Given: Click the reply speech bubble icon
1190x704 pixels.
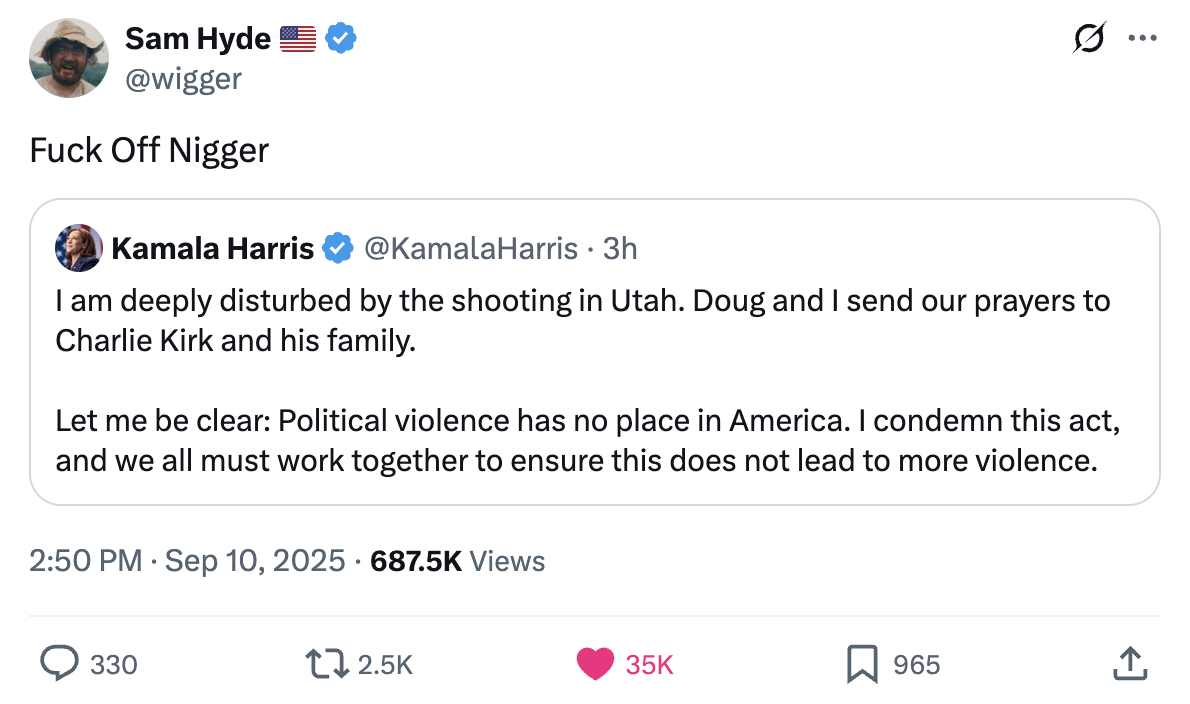Looking at the screenshot, I should tap(59, 664).
